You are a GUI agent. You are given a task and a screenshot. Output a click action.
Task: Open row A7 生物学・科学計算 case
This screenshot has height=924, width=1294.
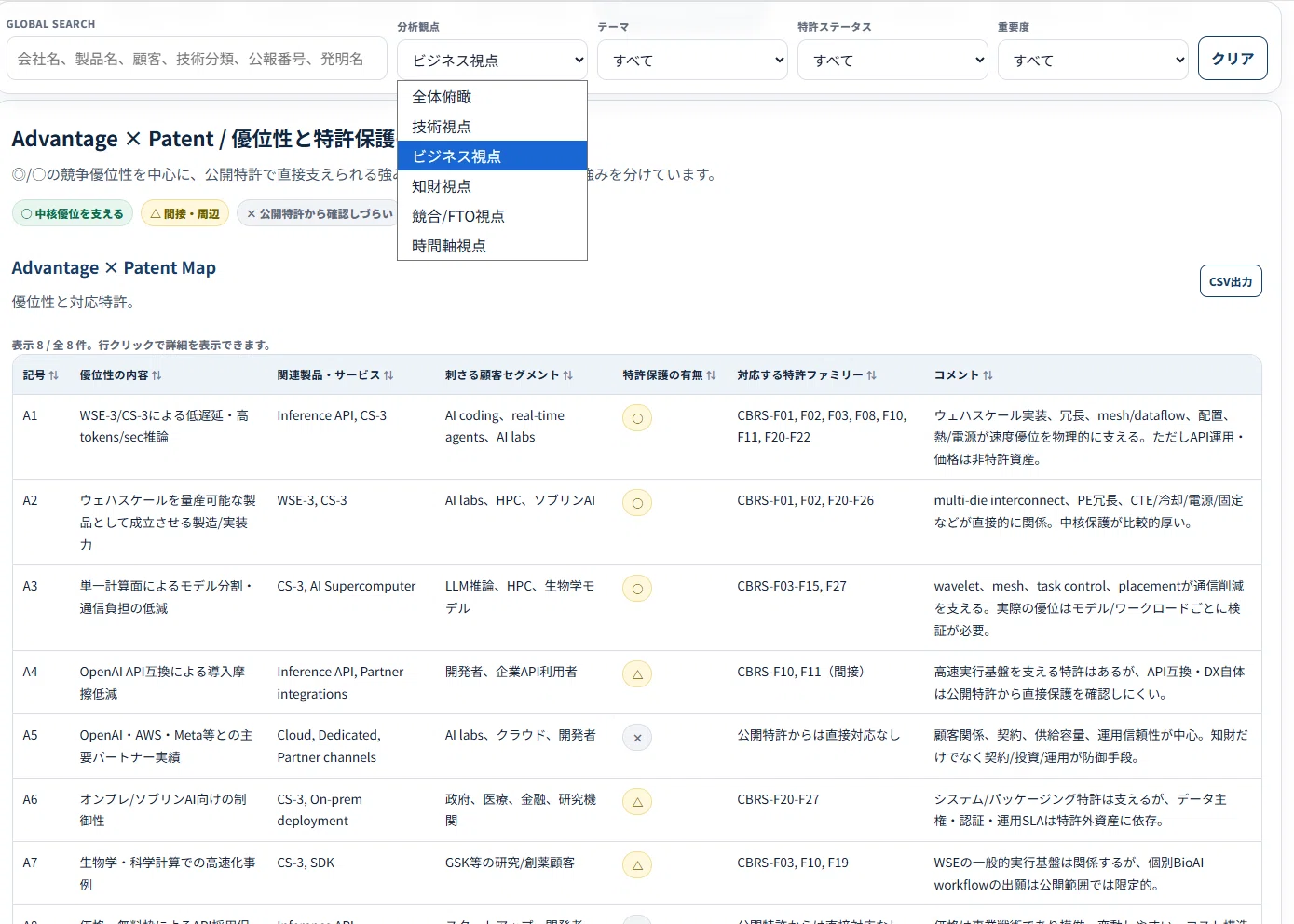click(636, 874)
